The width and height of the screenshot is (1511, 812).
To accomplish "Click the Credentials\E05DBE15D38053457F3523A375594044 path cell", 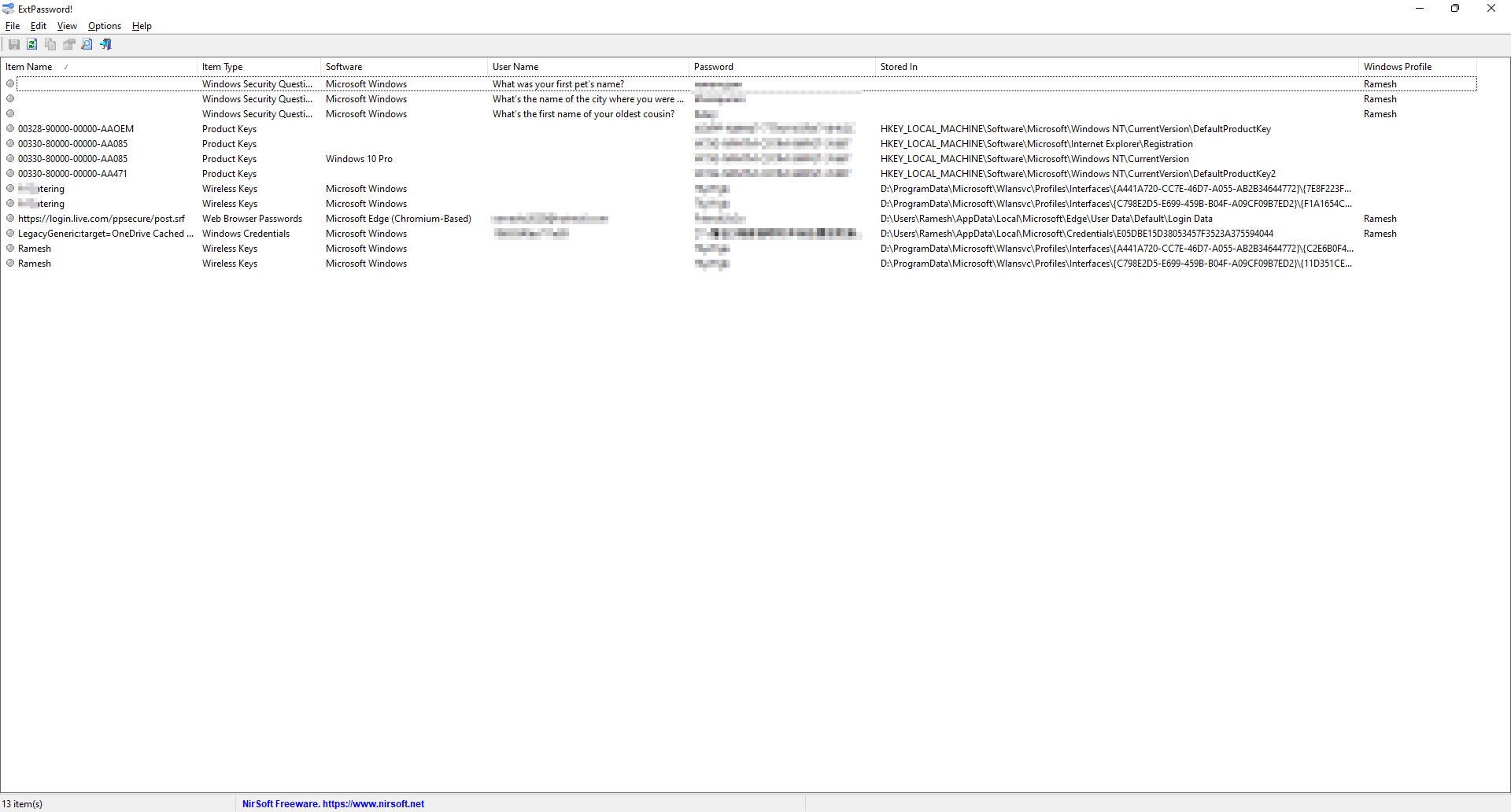I will [1077, 234].
